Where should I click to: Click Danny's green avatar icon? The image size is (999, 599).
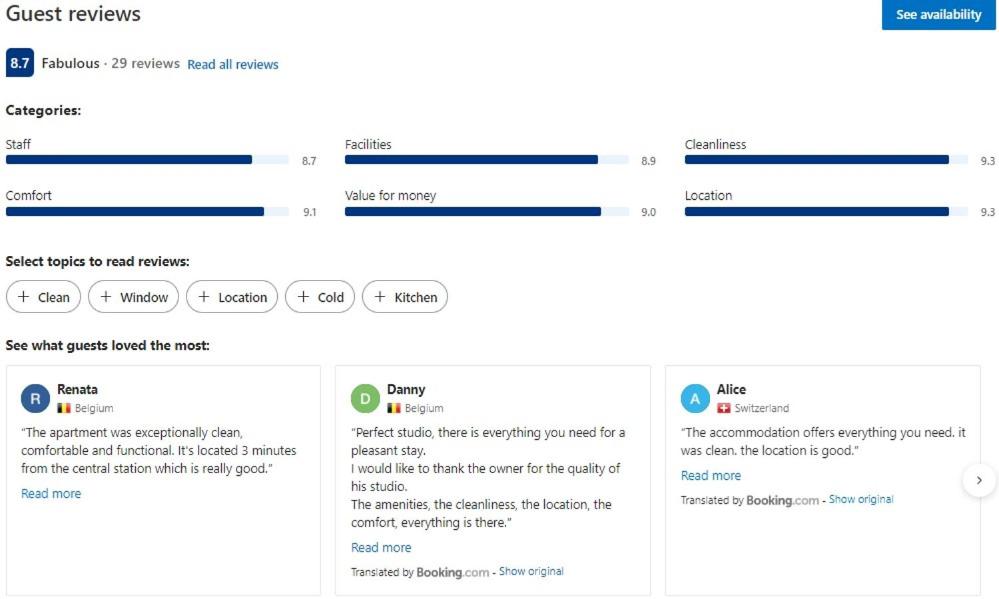pyautogui.click(x=365, y=399)
